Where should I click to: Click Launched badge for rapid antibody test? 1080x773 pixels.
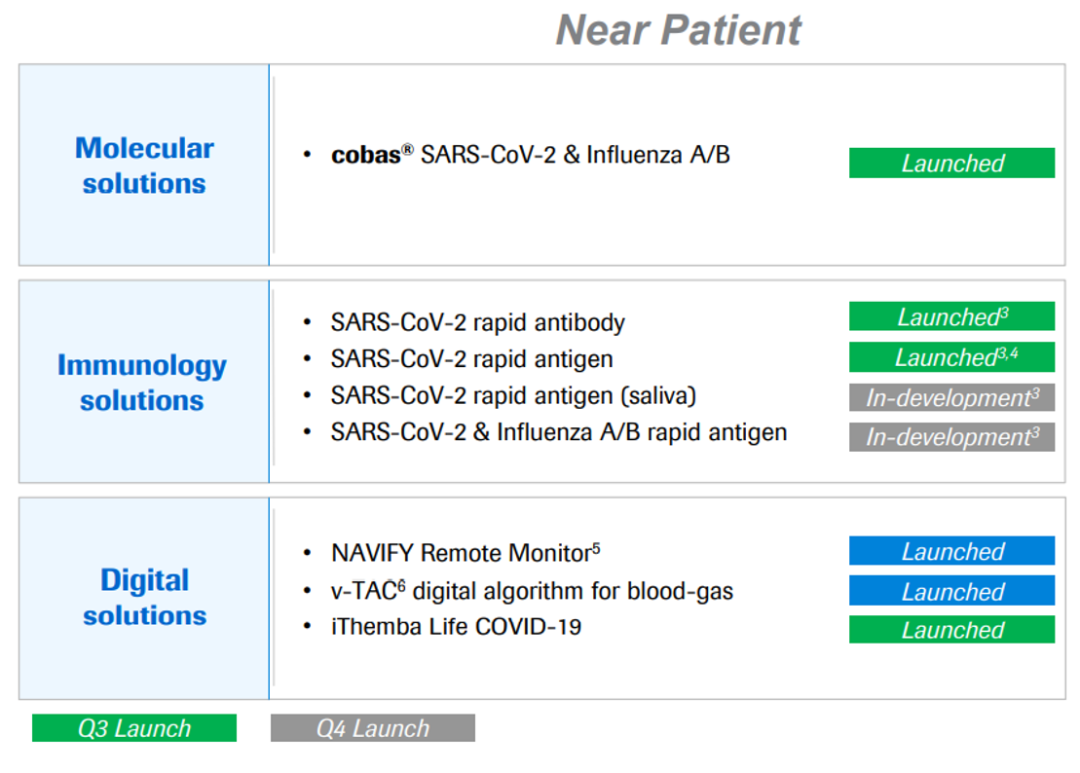pyautogui.click(x=951, y=317)
